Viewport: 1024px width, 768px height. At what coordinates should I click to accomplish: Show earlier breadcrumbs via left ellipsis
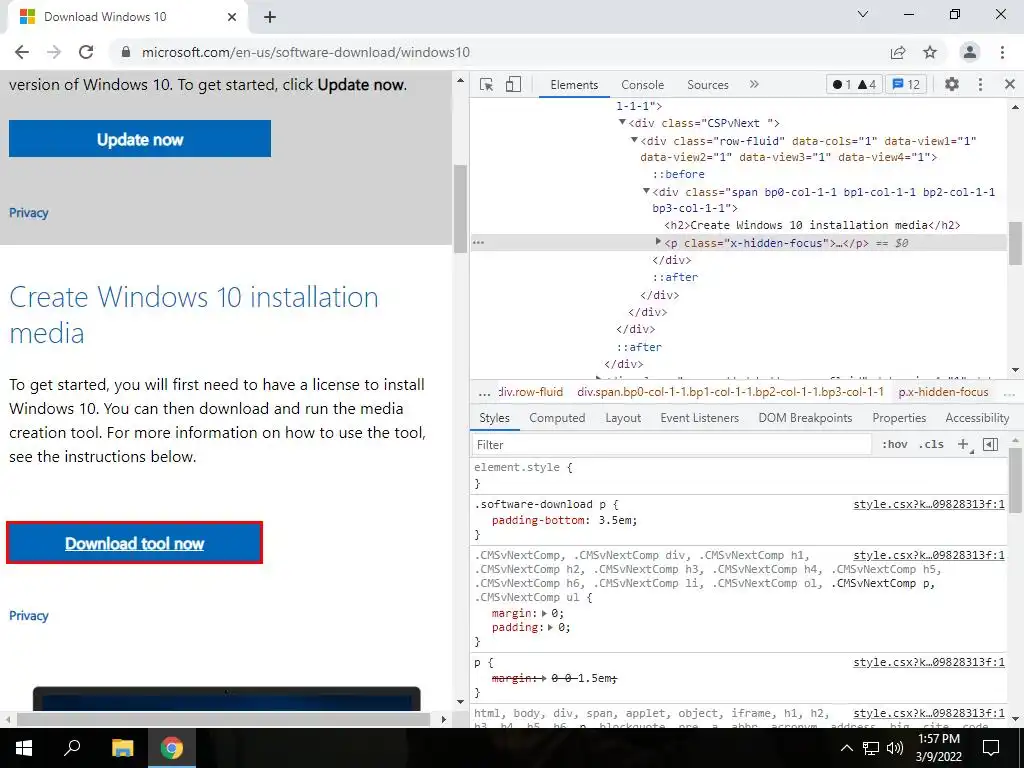click(x=484, y=393)
